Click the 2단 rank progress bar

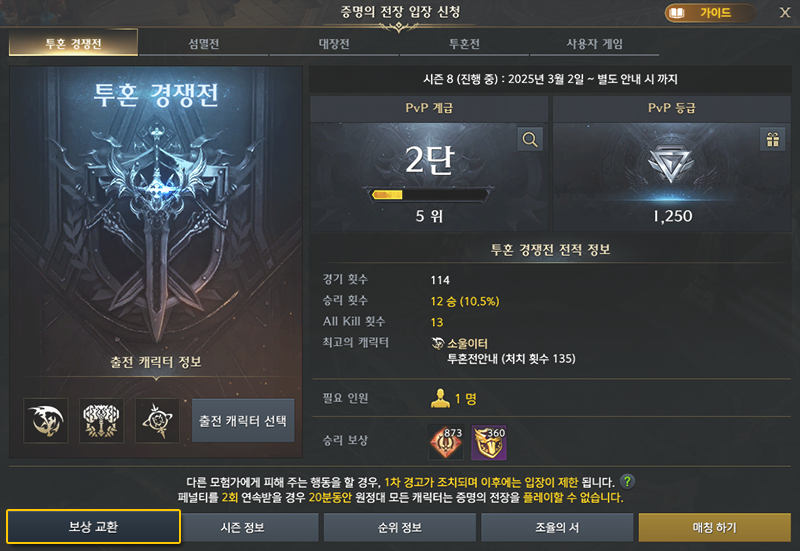429,194
